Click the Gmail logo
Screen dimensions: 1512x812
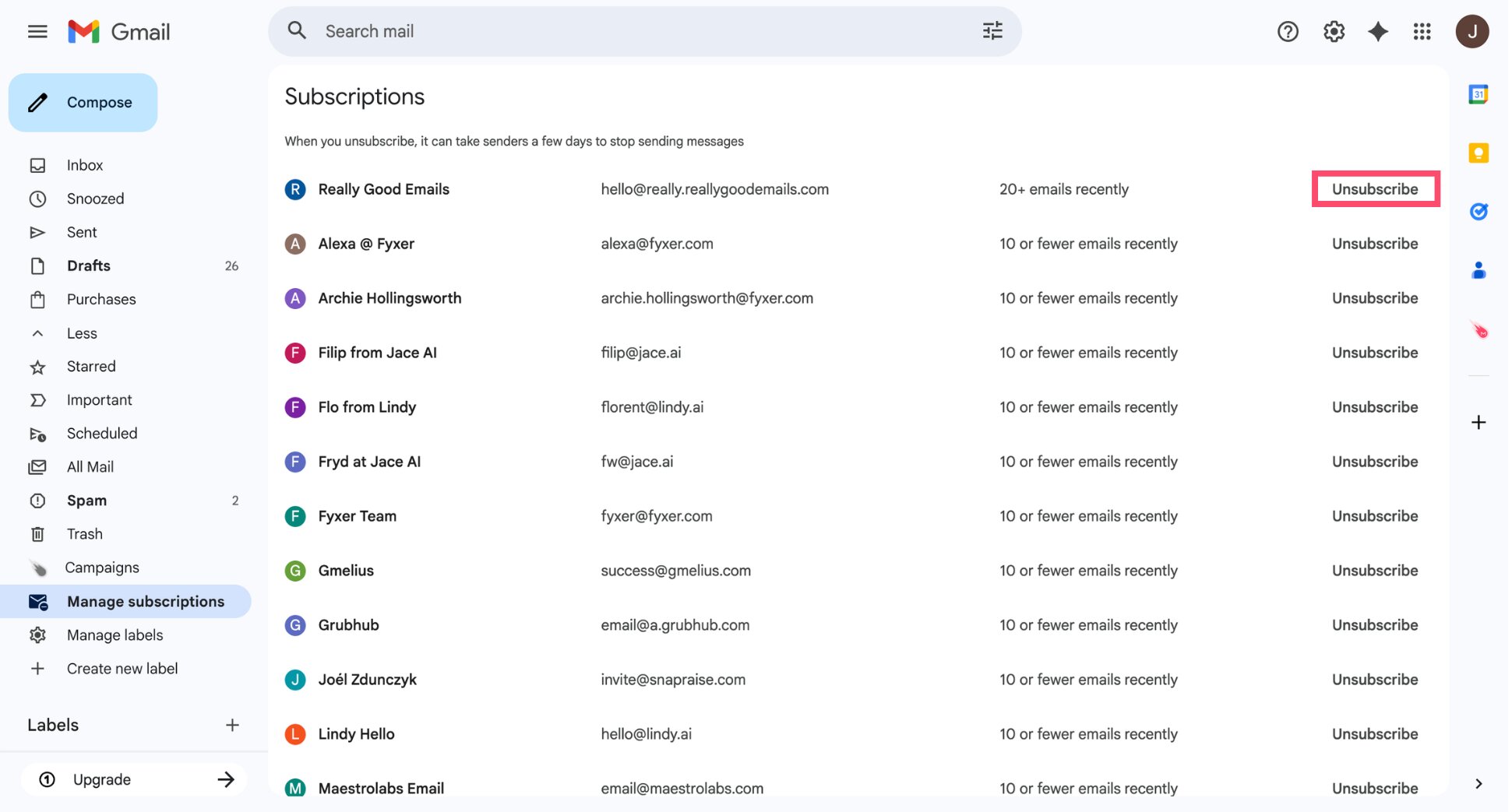point(119,32)
